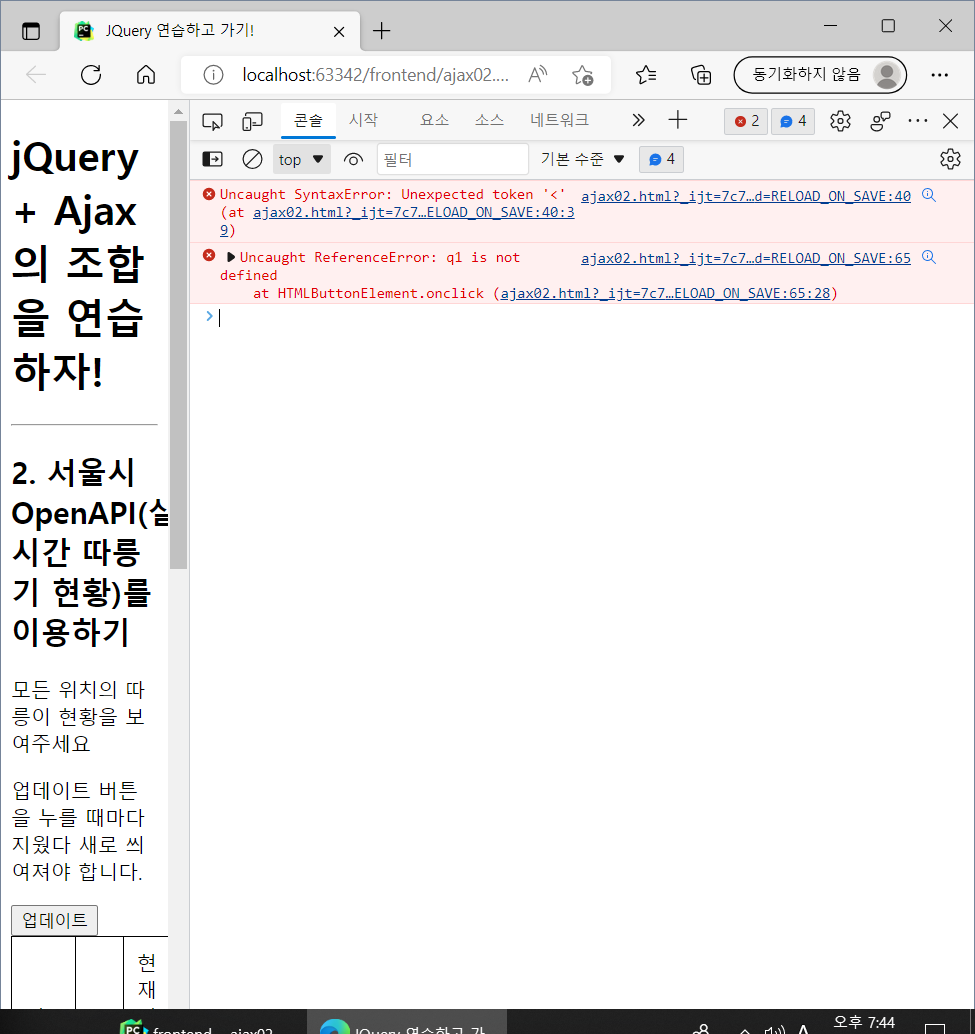Go to the browser home page

point(146,75)
